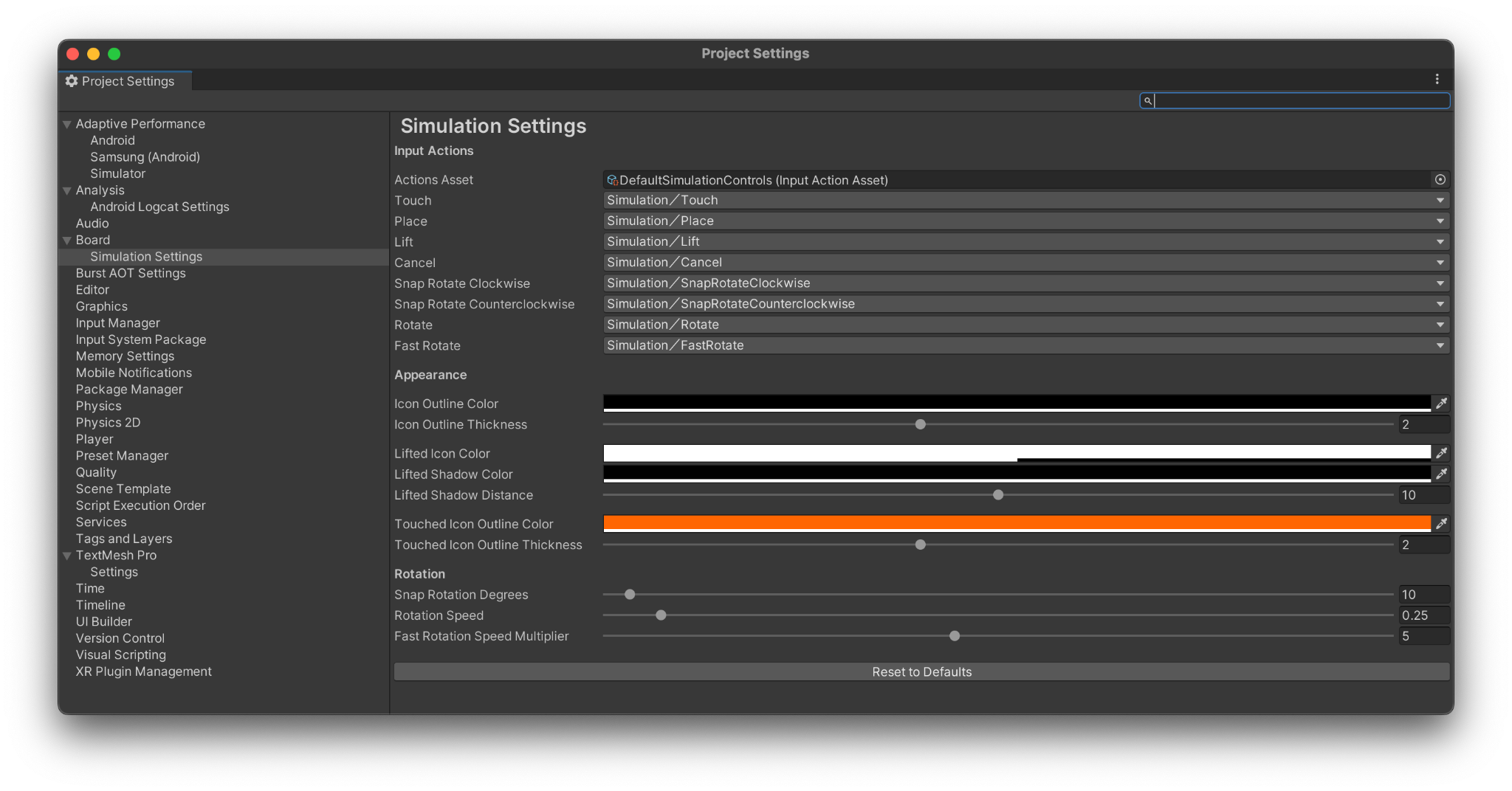Switch to the Project Settings tab
Screen dimensions: 1512x791
[124, 81]
